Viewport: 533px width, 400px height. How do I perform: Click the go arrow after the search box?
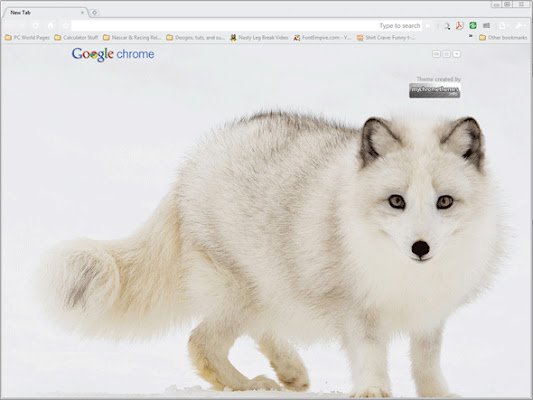click(x=428, y=26)
